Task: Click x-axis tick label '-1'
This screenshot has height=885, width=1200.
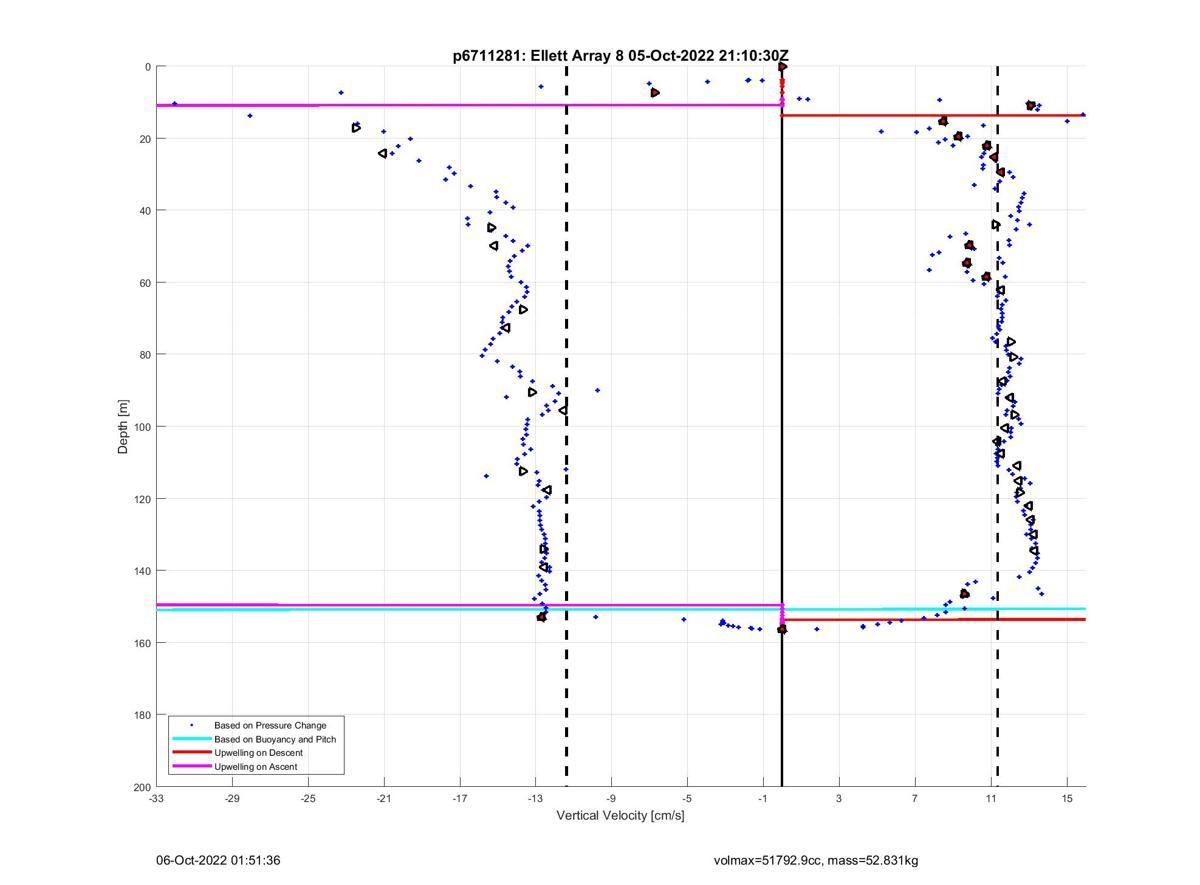Action: point(763,798)
